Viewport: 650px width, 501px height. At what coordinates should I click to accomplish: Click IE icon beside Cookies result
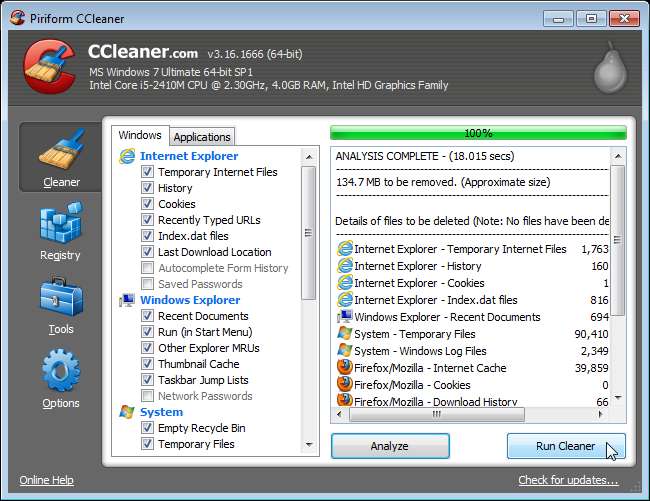(x=345, y=283)
